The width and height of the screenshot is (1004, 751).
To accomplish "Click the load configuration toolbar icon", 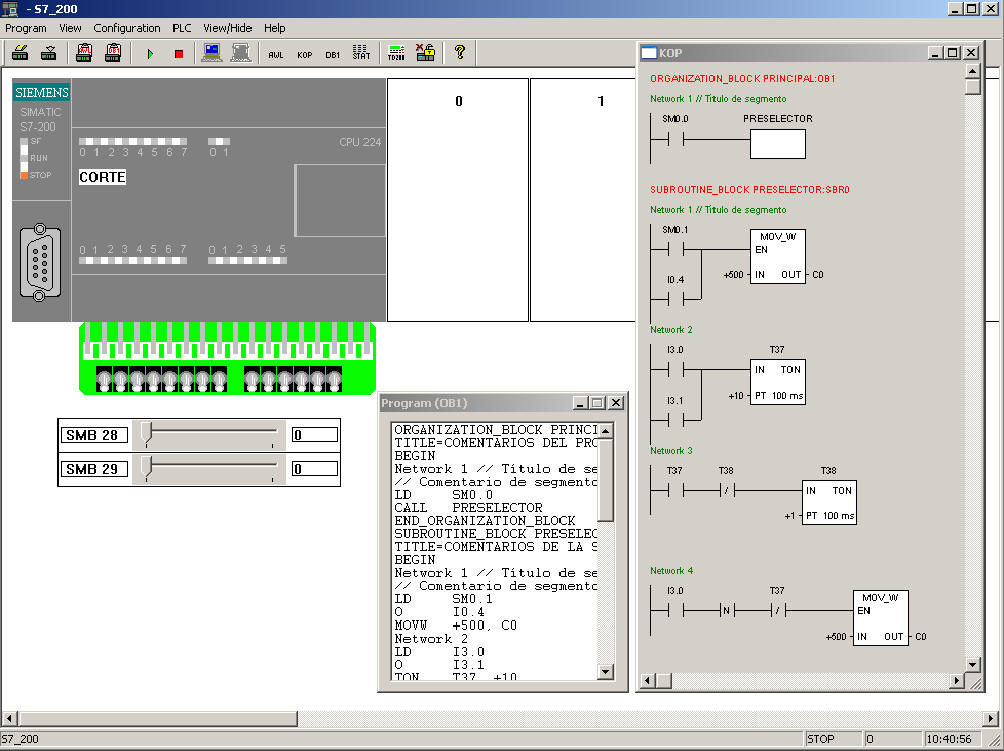I will tap(49, 53).
